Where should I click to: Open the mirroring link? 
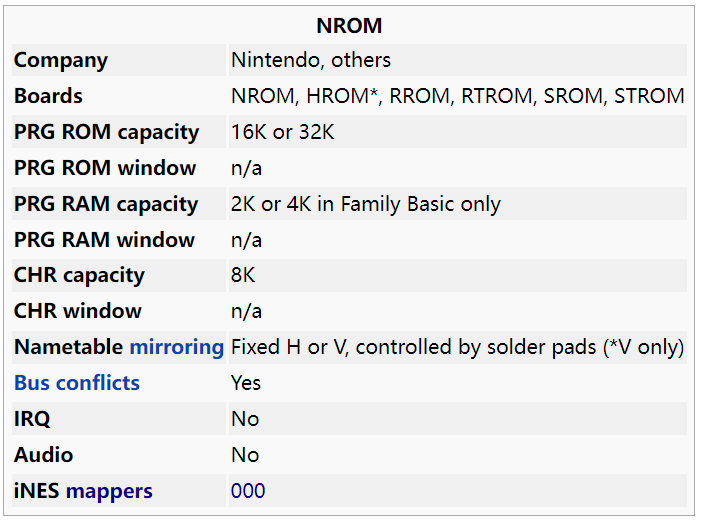click(177, 347)
